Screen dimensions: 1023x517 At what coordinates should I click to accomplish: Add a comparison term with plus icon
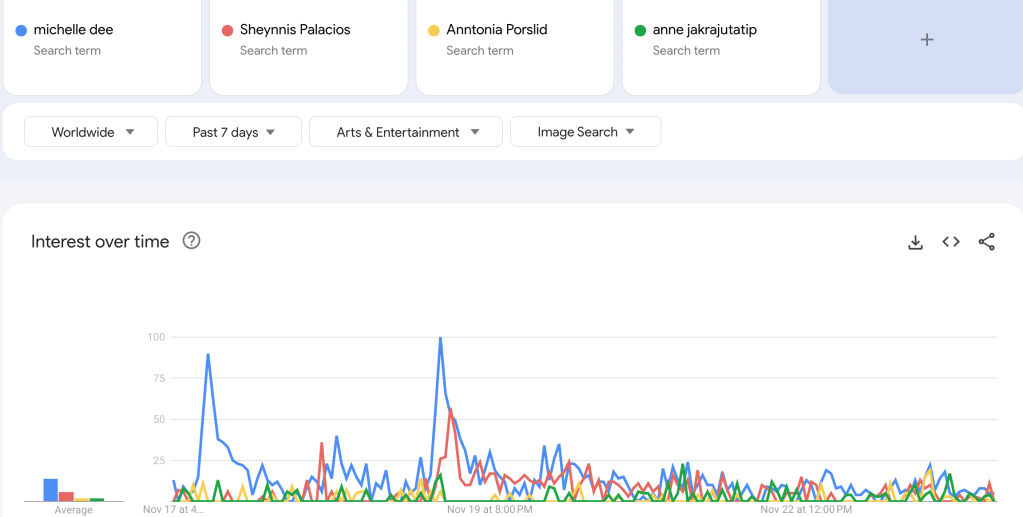click(x=926, y=40)
